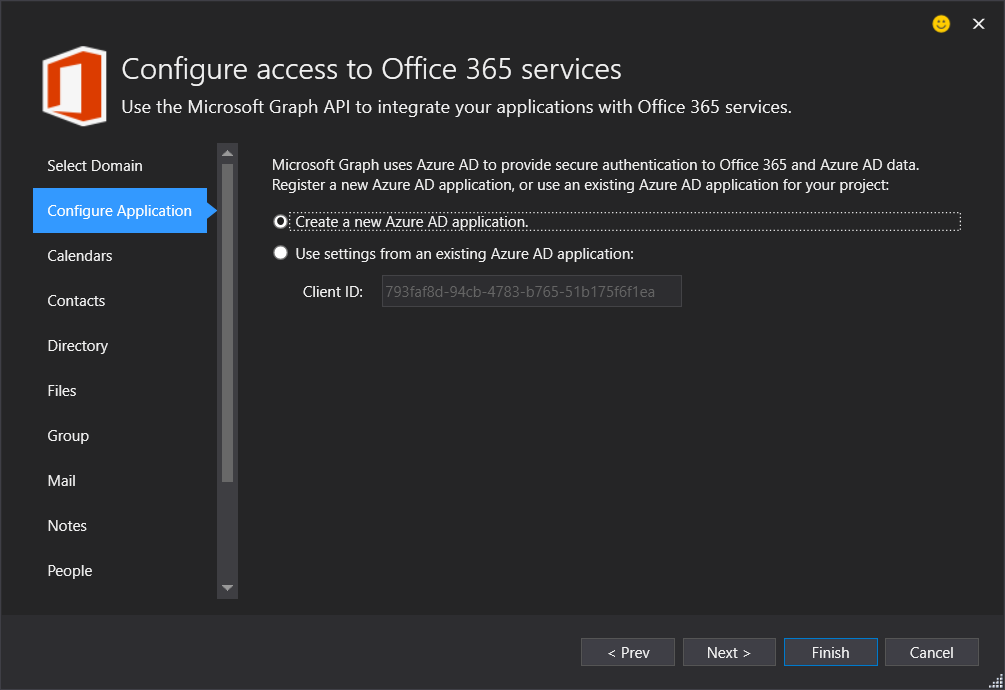Go to the Contacts page
The image size is (1005, 690).
click(x=76, y=301)
